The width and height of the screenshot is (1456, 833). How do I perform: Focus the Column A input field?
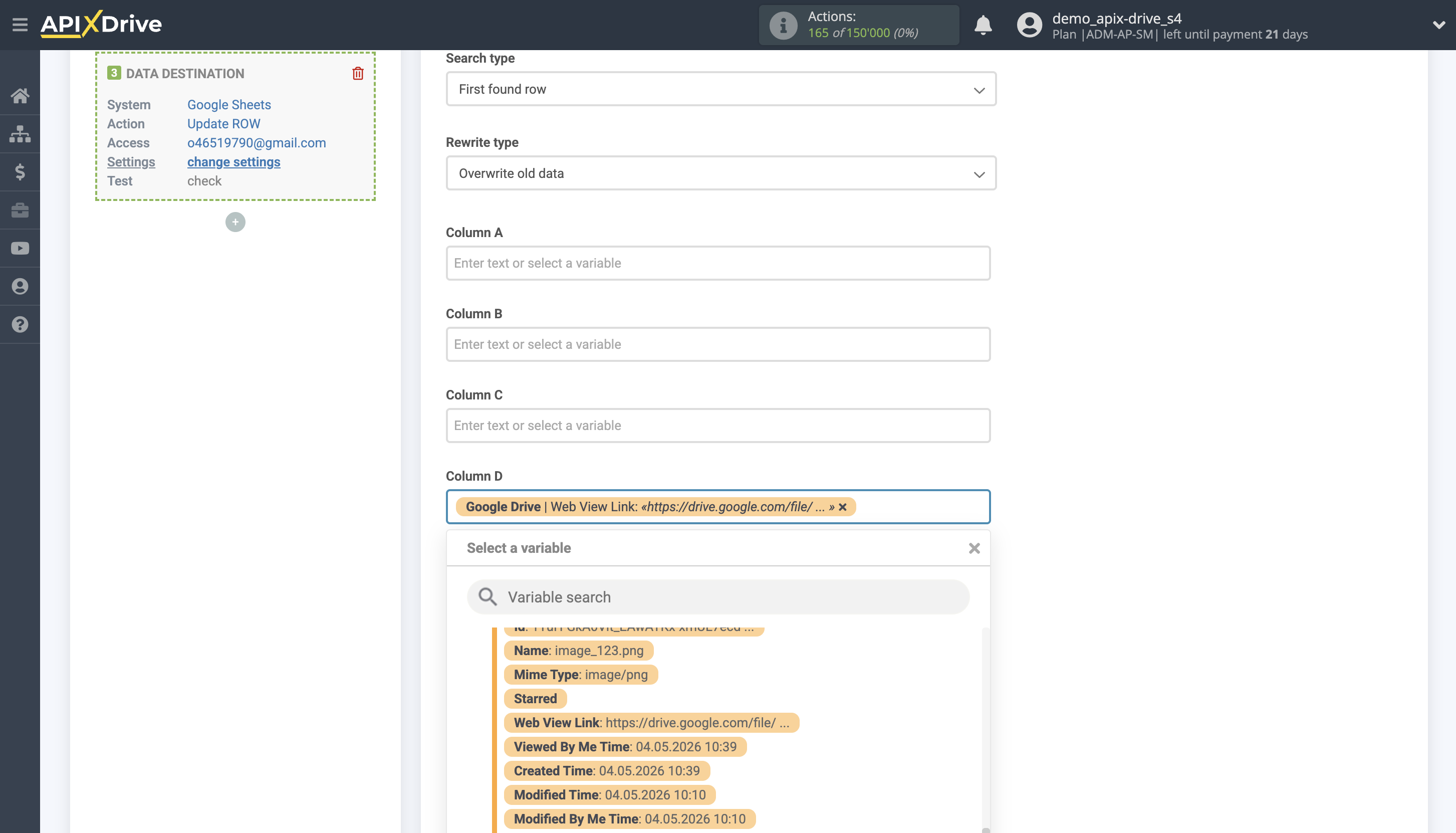[717, 263]
